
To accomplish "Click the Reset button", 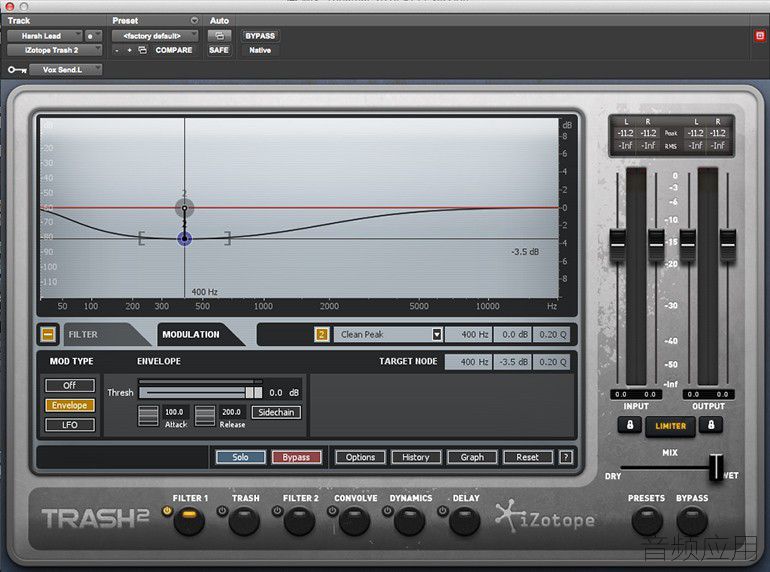I will click(x=527, y=457).
